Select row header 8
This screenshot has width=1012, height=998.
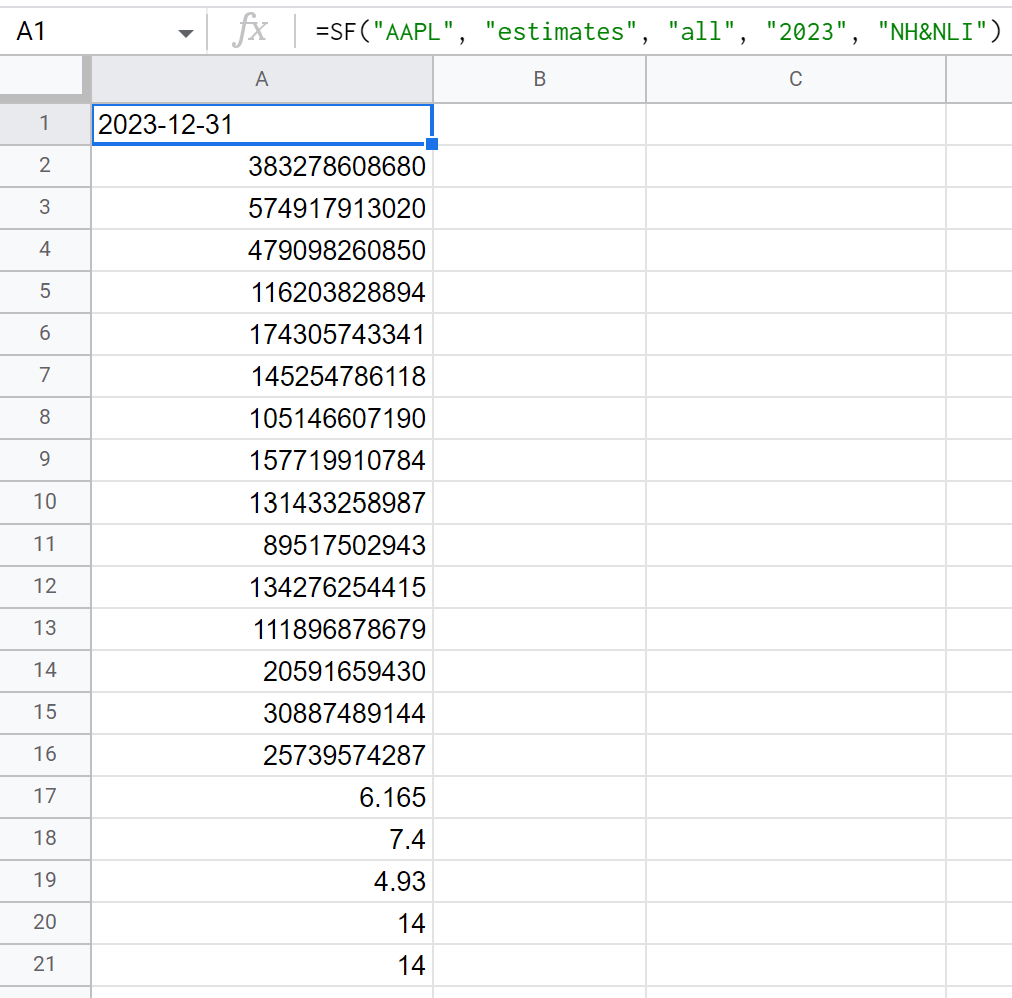pyautogui.click(x=45, y=418)
